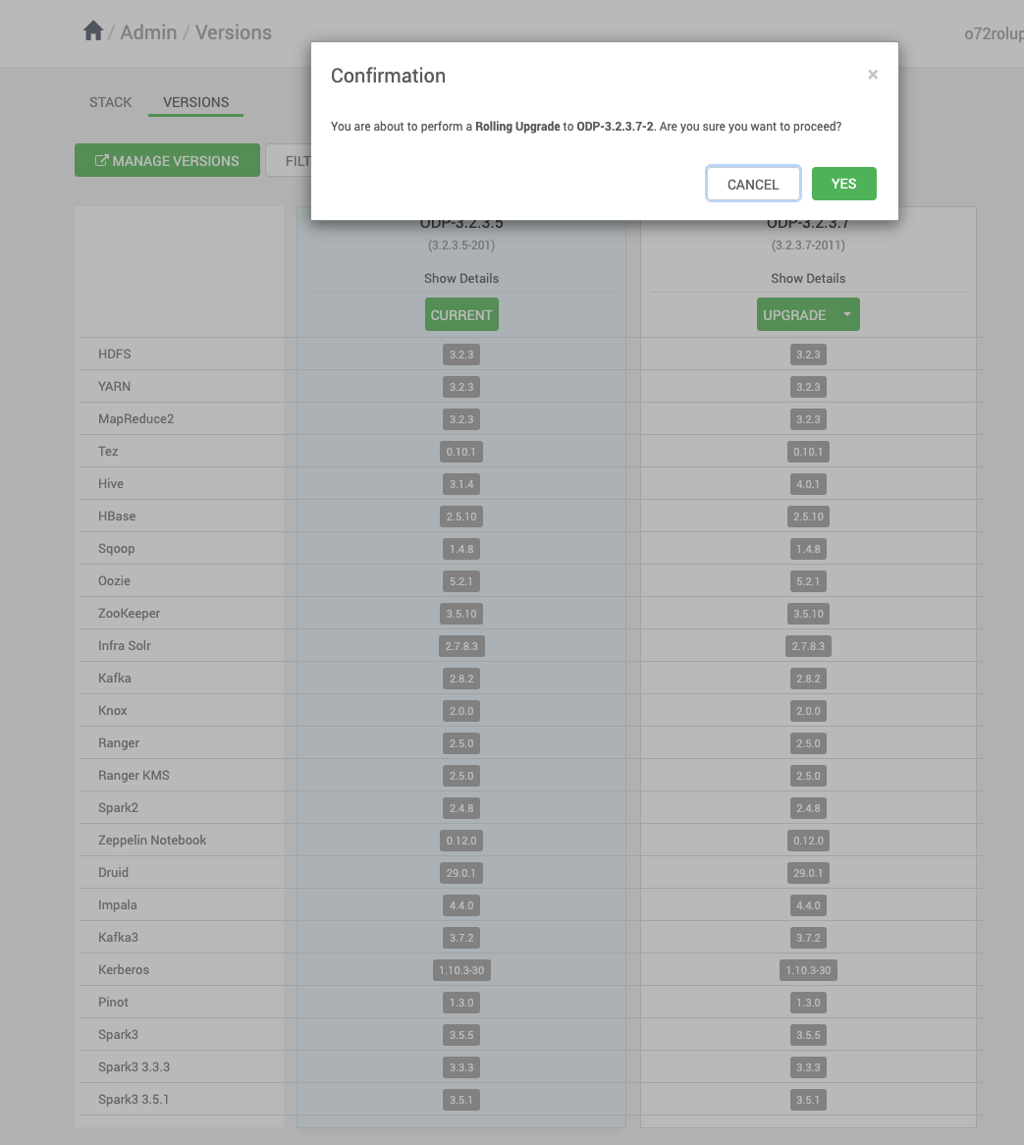Click Hive 4.0.1 version badge
The width and height of the screenshot is (1024, 1145).
tap(808, 484)
